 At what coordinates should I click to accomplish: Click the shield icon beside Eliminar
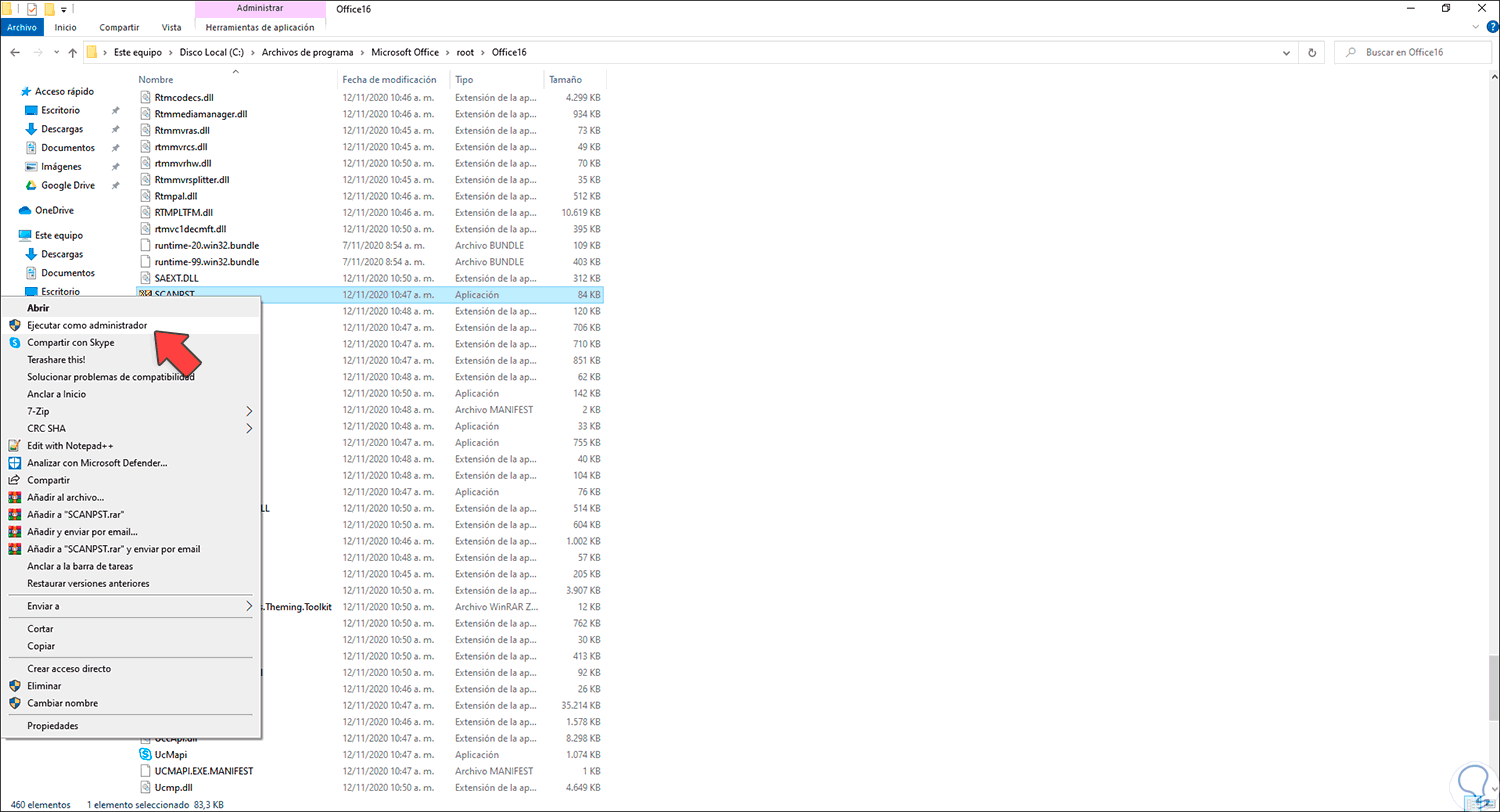click(15, 686)
